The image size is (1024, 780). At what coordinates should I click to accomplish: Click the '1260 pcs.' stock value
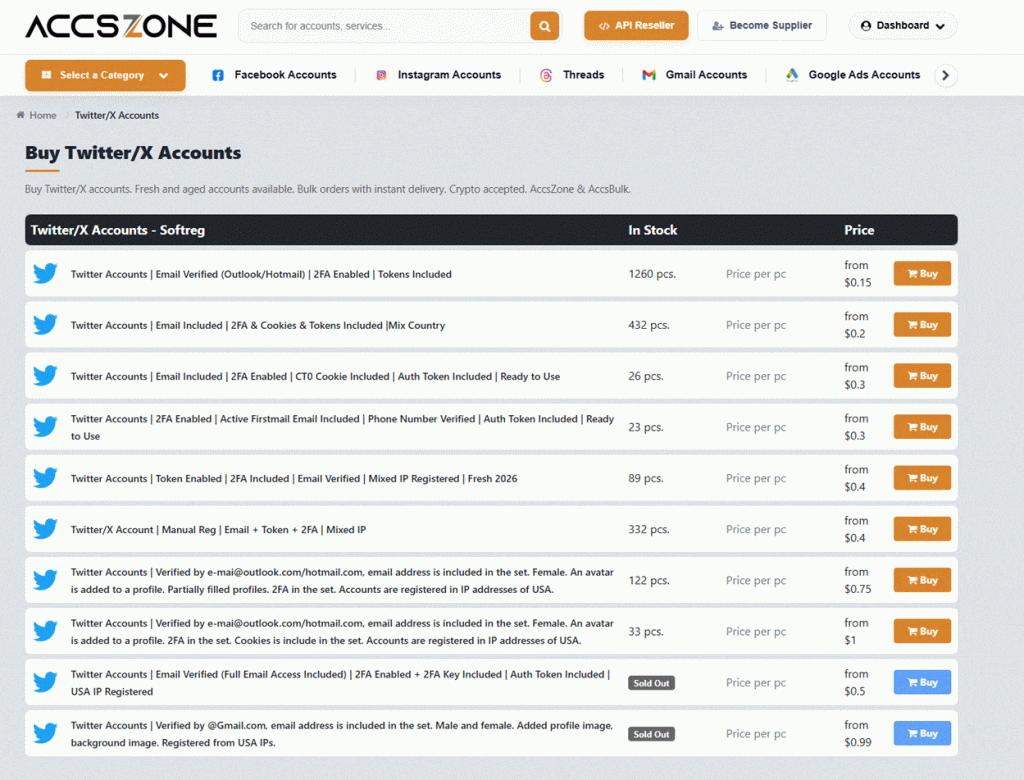tap(652, 274)
